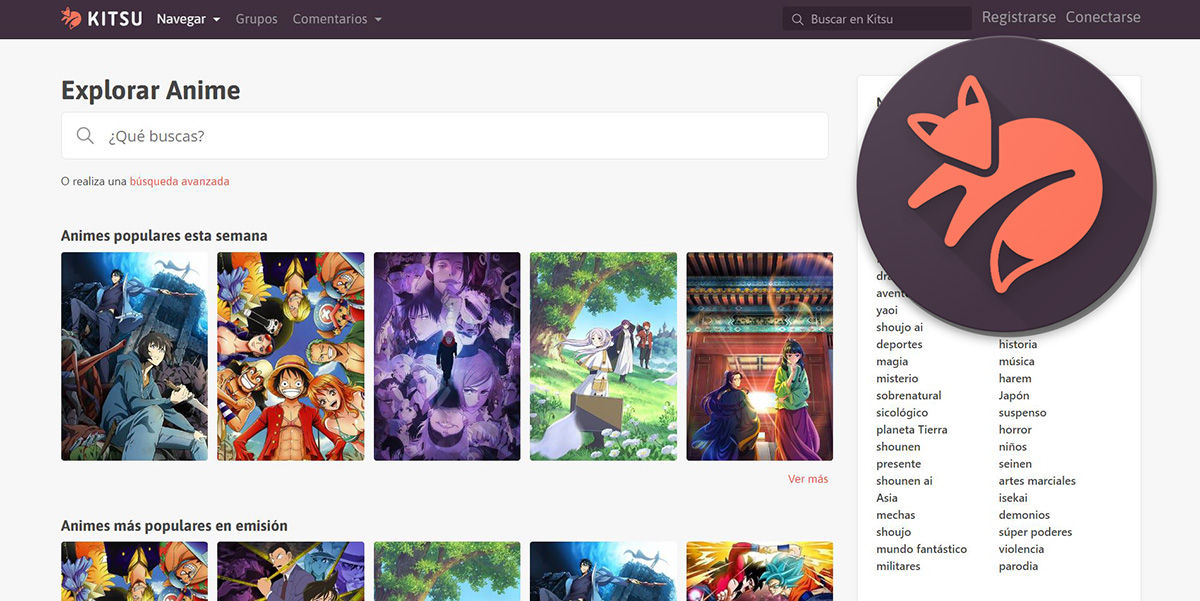
Task: Browse the presente category
Action: point(899,464)
